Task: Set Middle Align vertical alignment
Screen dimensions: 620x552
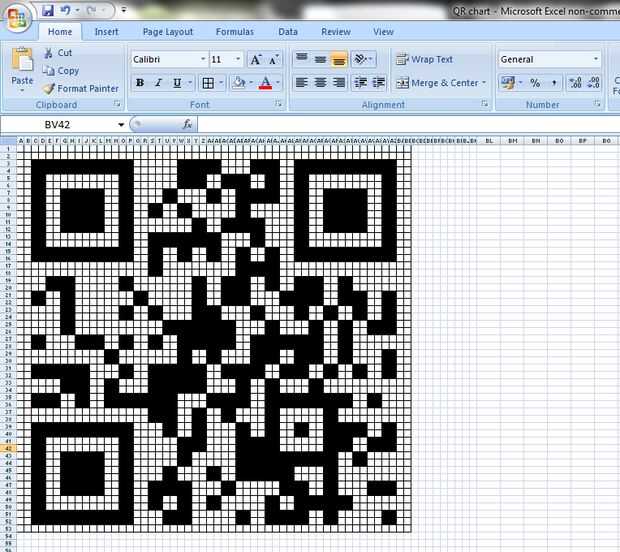Action: pos(320,59)
